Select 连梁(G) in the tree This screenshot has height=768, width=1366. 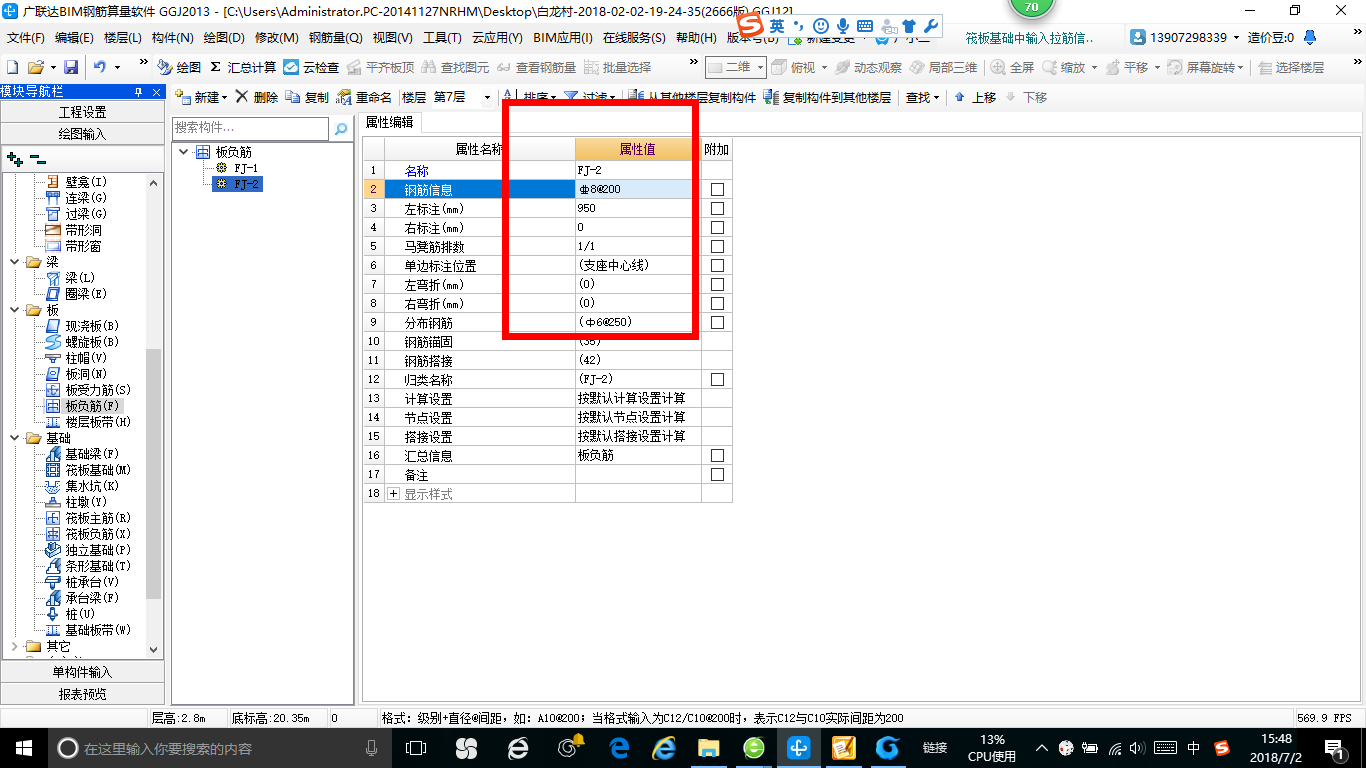click(x=86, y=198)
